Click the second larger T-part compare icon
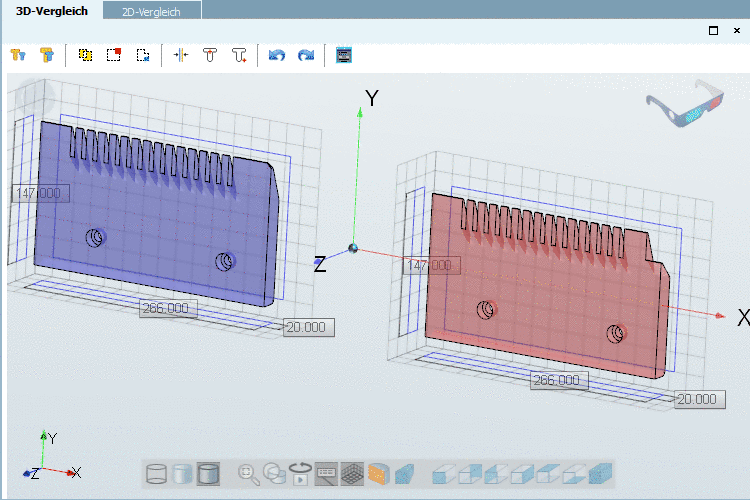Screen dimensions: 750x500 (47, 56)
